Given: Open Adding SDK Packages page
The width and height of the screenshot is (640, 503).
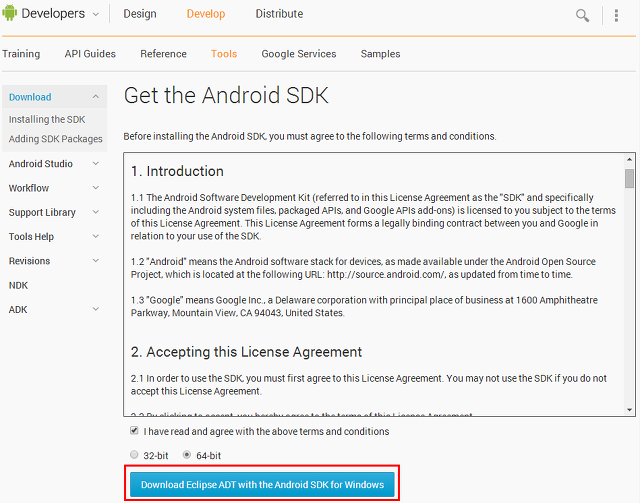Looking at the screenshot, I should (56, 139).
